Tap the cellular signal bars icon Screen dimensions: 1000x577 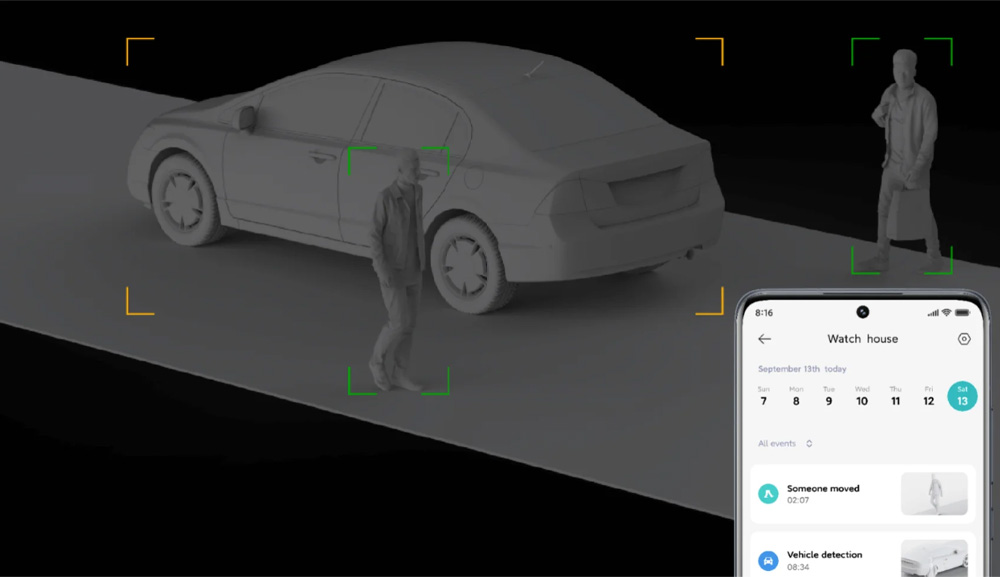coord(932,313)
